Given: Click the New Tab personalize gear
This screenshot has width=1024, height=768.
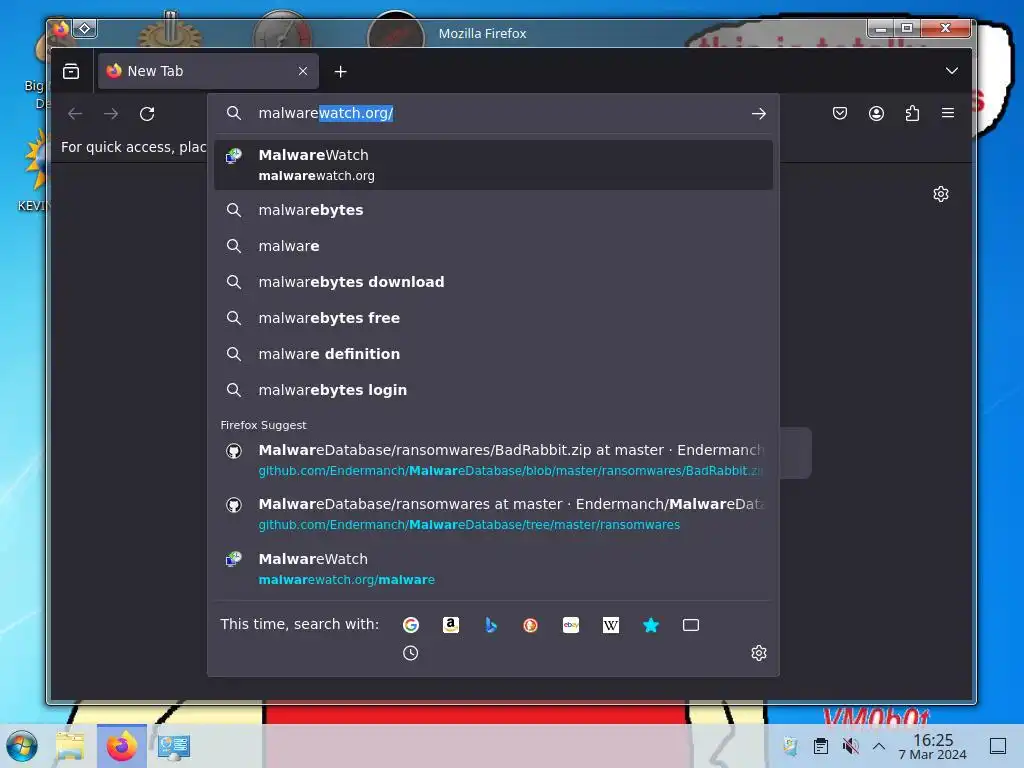Looking at the screenshot, I should tap(940, 194).
